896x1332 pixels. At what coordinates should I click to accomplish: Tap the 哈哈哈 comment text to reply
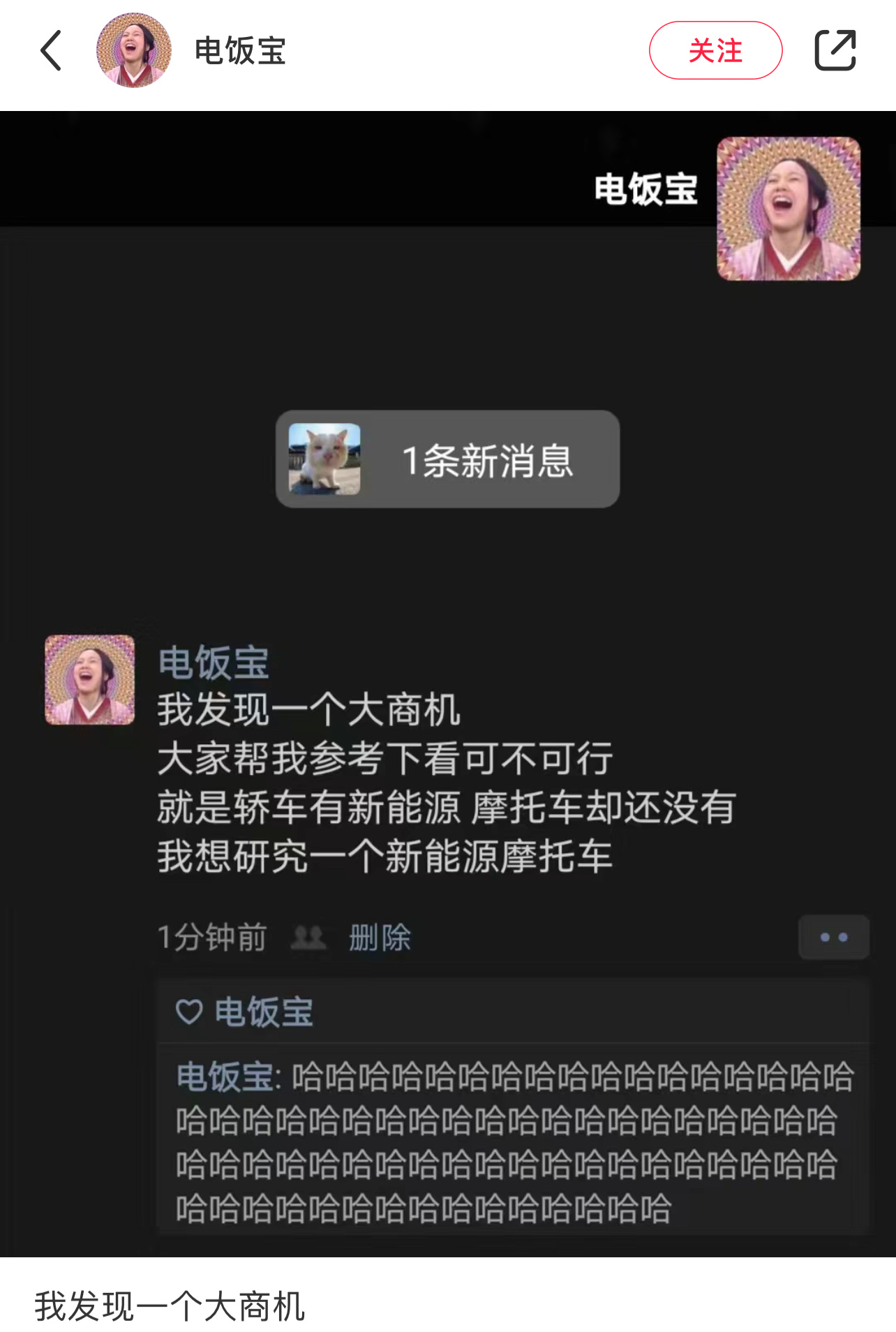point(514,1142)
